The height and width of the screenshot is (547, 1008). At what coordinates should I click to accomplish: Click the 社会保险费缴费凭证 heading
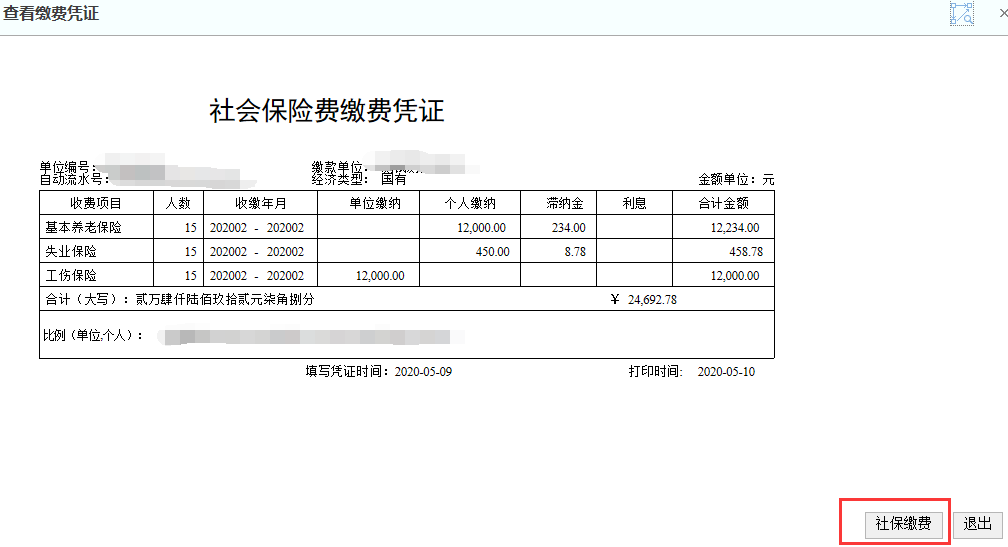(327, 111)
